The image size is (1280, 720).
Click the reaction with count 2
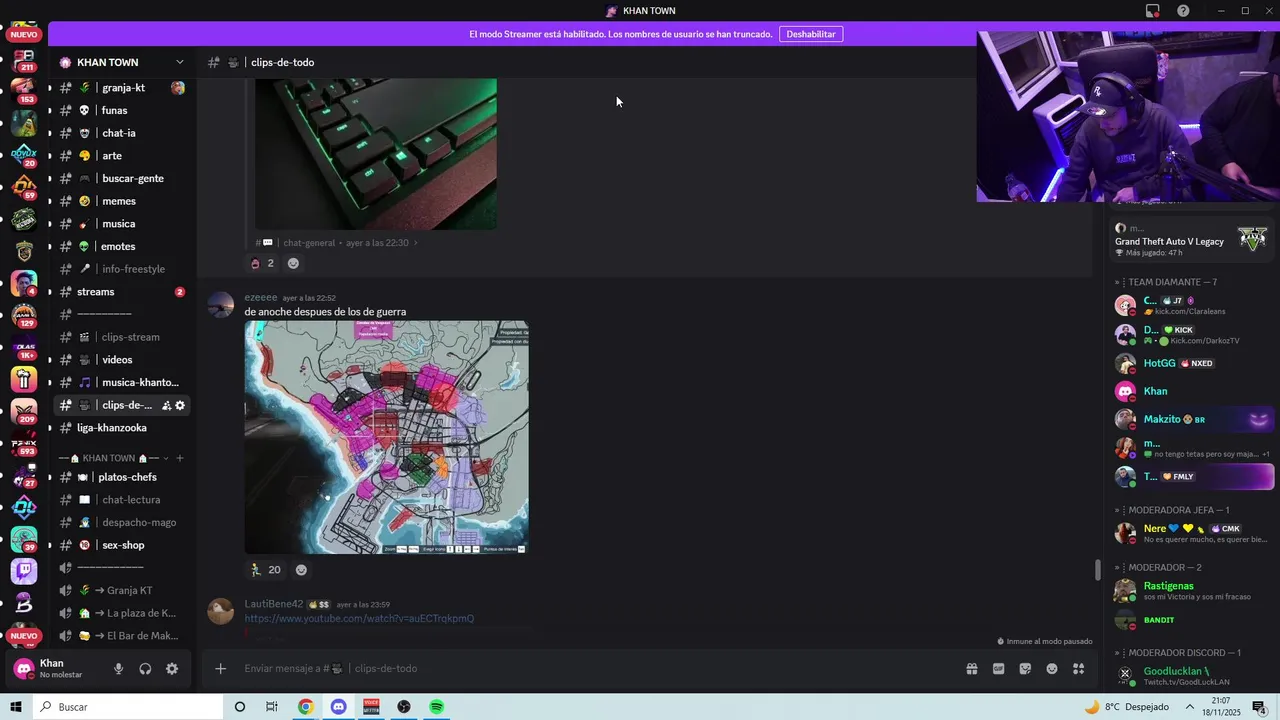[262, 264]
